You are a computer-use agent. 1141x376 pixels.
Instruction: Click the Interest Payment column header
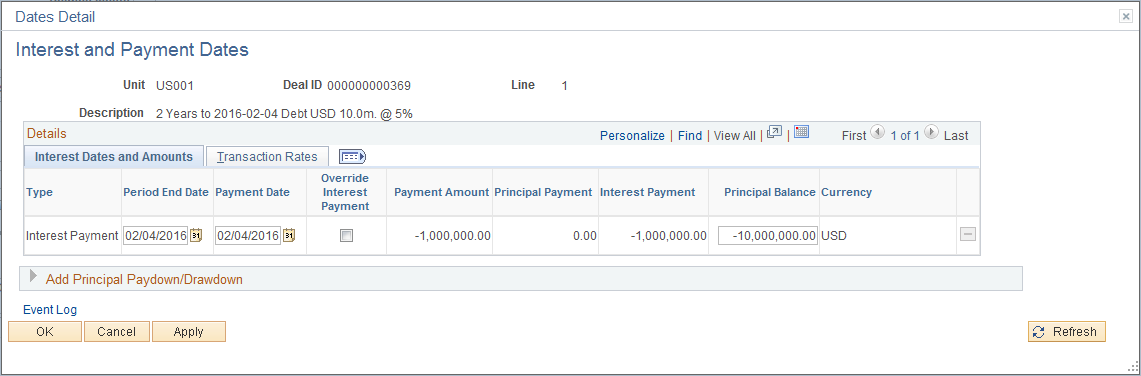point(648,192)
